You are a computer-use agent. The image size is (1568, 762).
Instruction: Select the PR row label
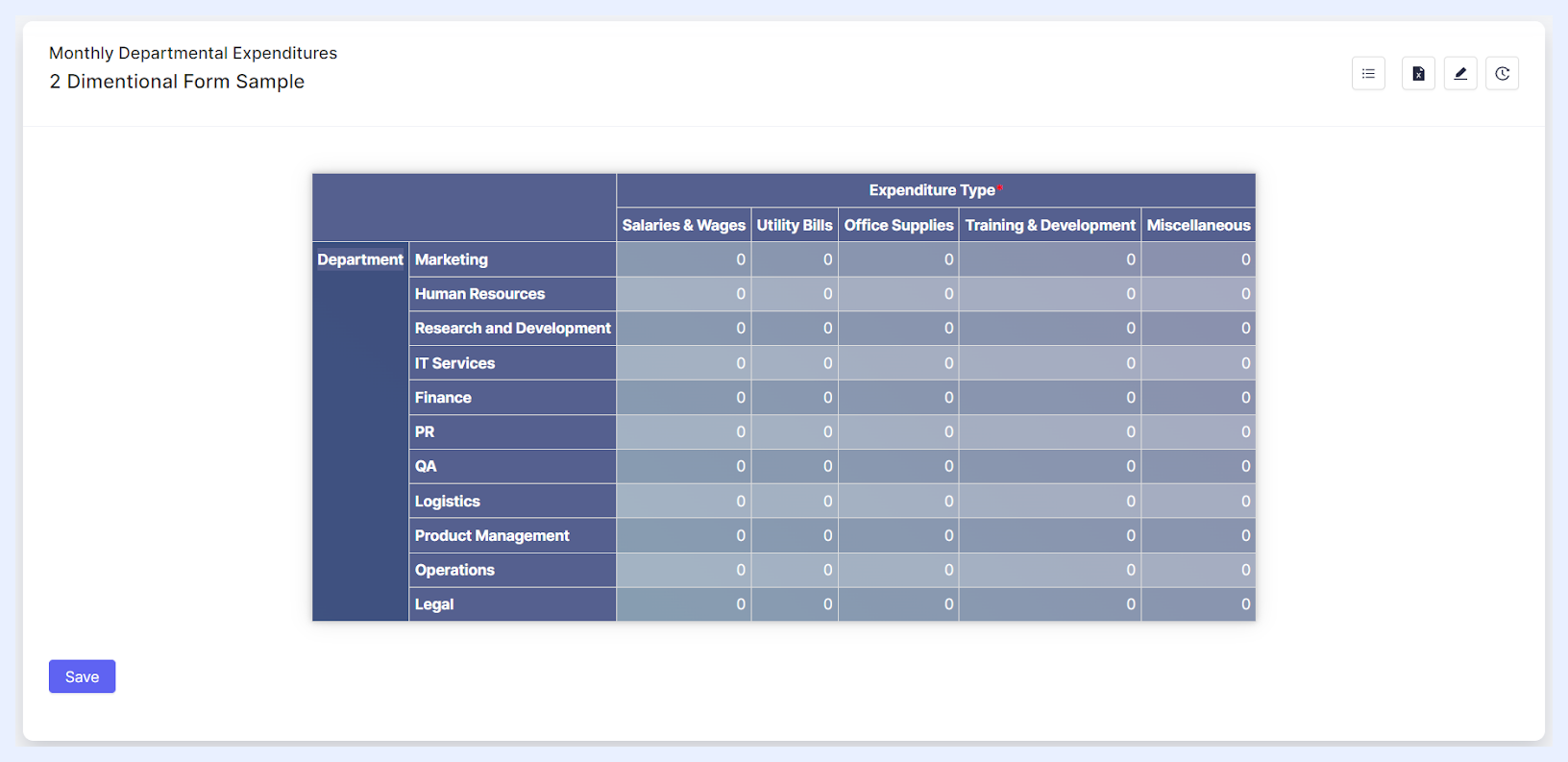pos(512,432)
